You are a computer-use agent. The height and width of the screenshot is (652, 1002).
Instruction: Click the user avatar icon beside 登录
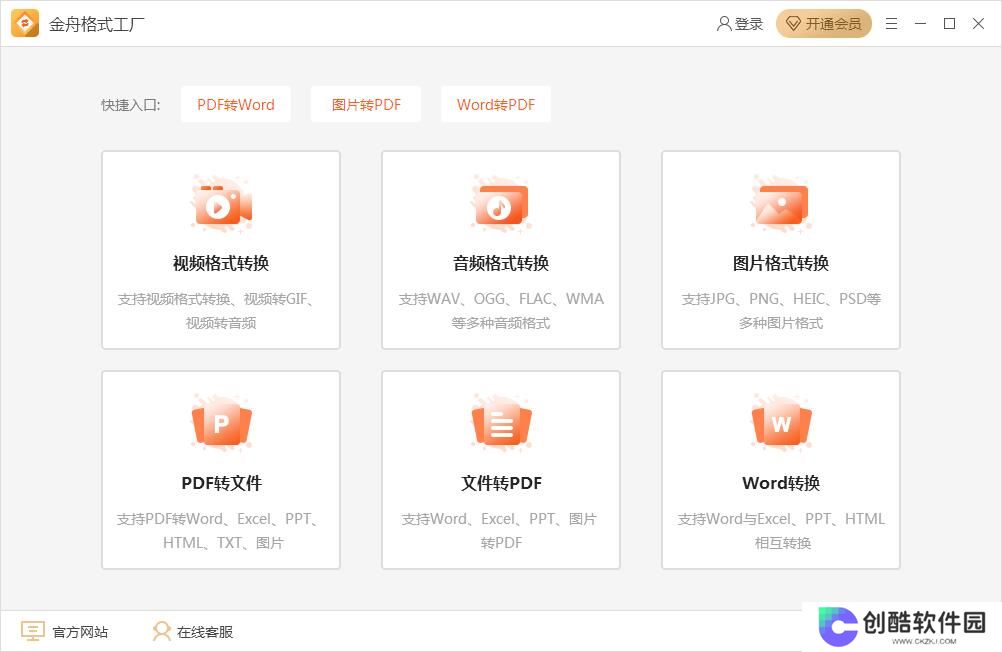coord(723,24)
